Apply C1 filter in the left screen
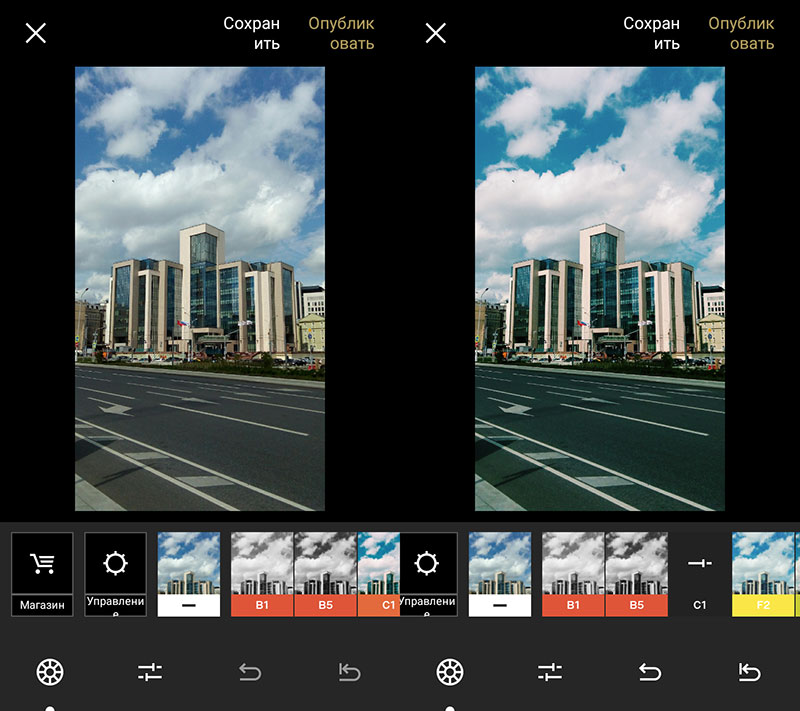 point(379,574)
